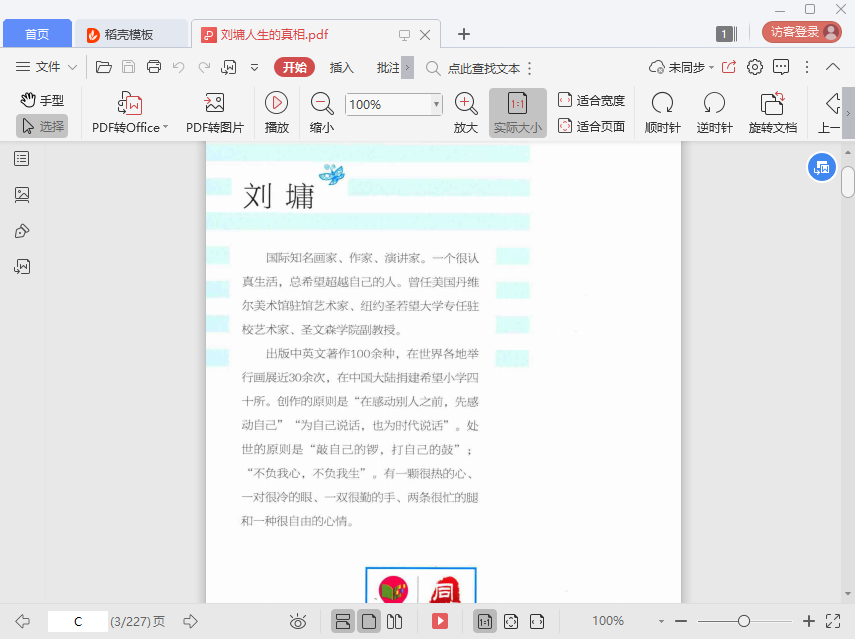Toggle Actual Size 1:1 view
Image resolution: width=855 pixels, height=639 pixels.
pos(517,113)
